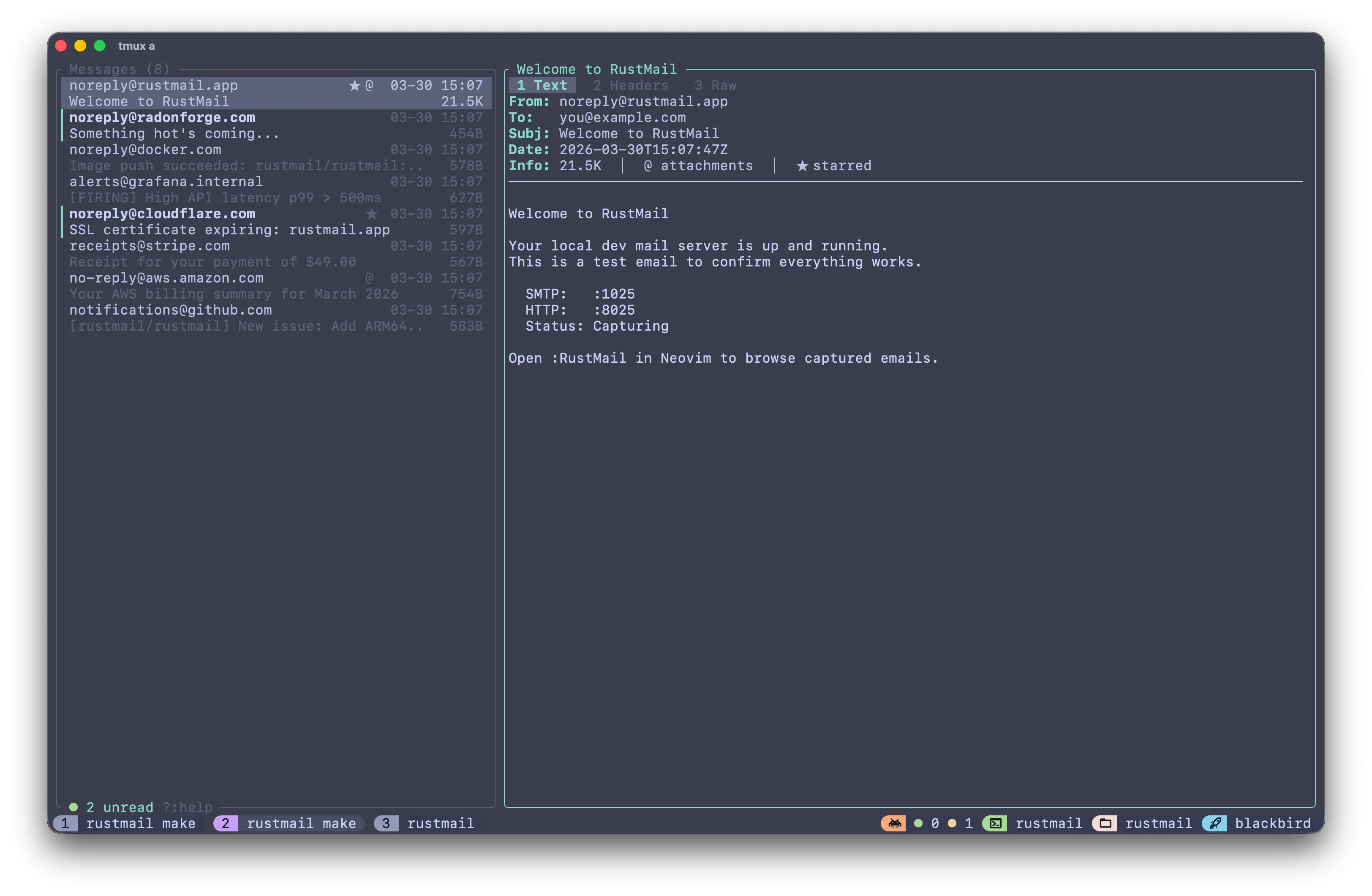
Task: Click subject 'Receipt for your payment of $49.00'
Action: (213, 262)
